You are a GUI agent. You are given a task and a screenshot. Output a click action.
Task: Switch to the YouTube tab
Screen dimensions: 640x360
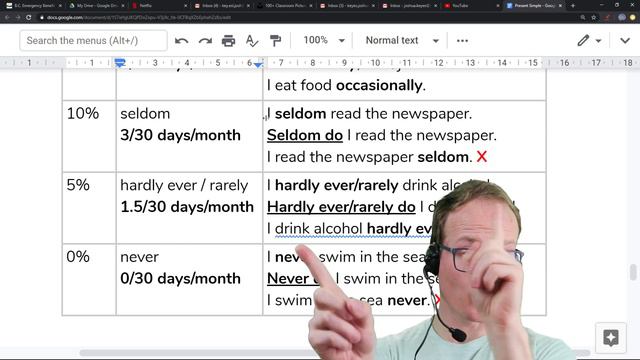tap(471, 6)
